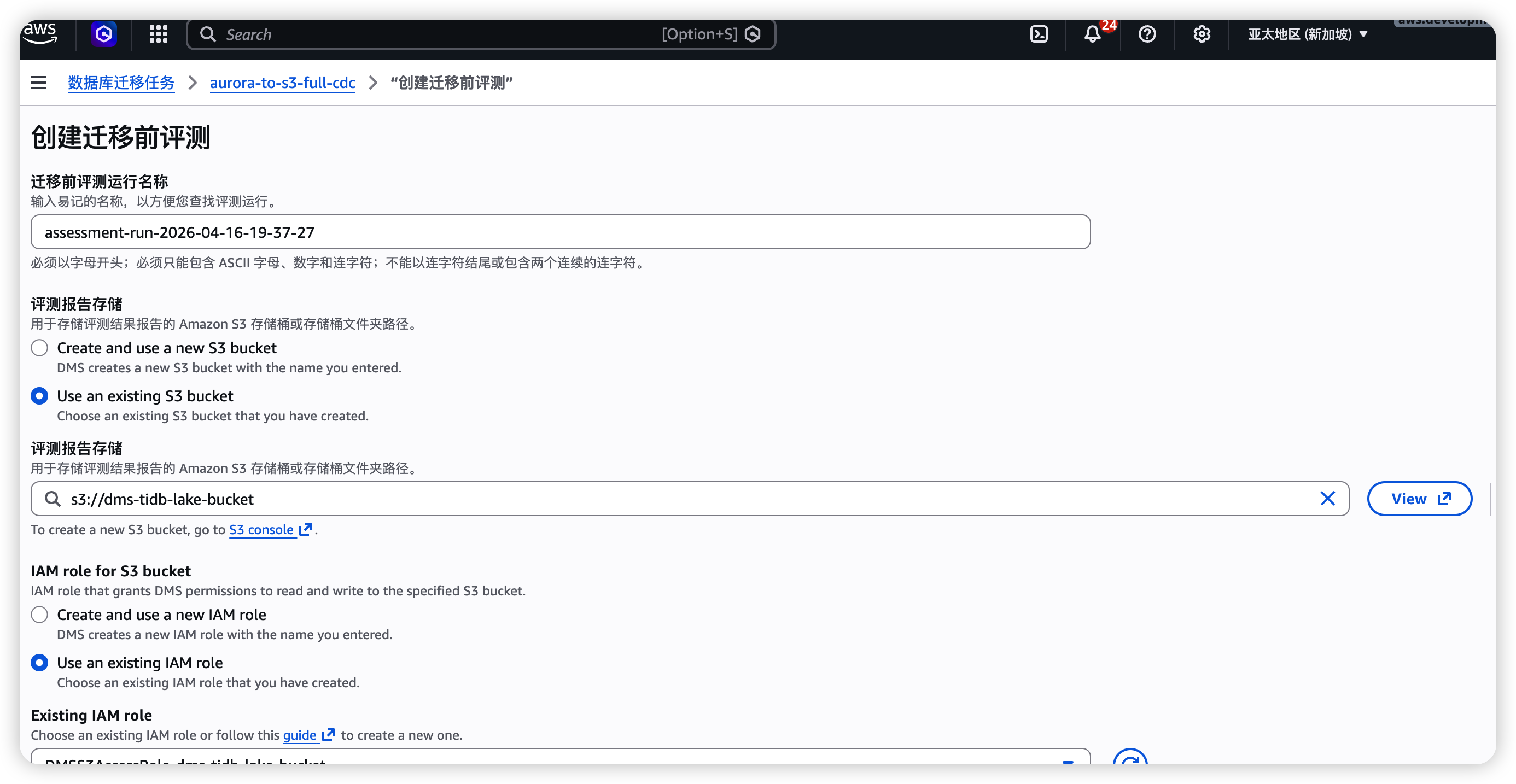Open the purple hexagon Amazon Q icon

103,33
